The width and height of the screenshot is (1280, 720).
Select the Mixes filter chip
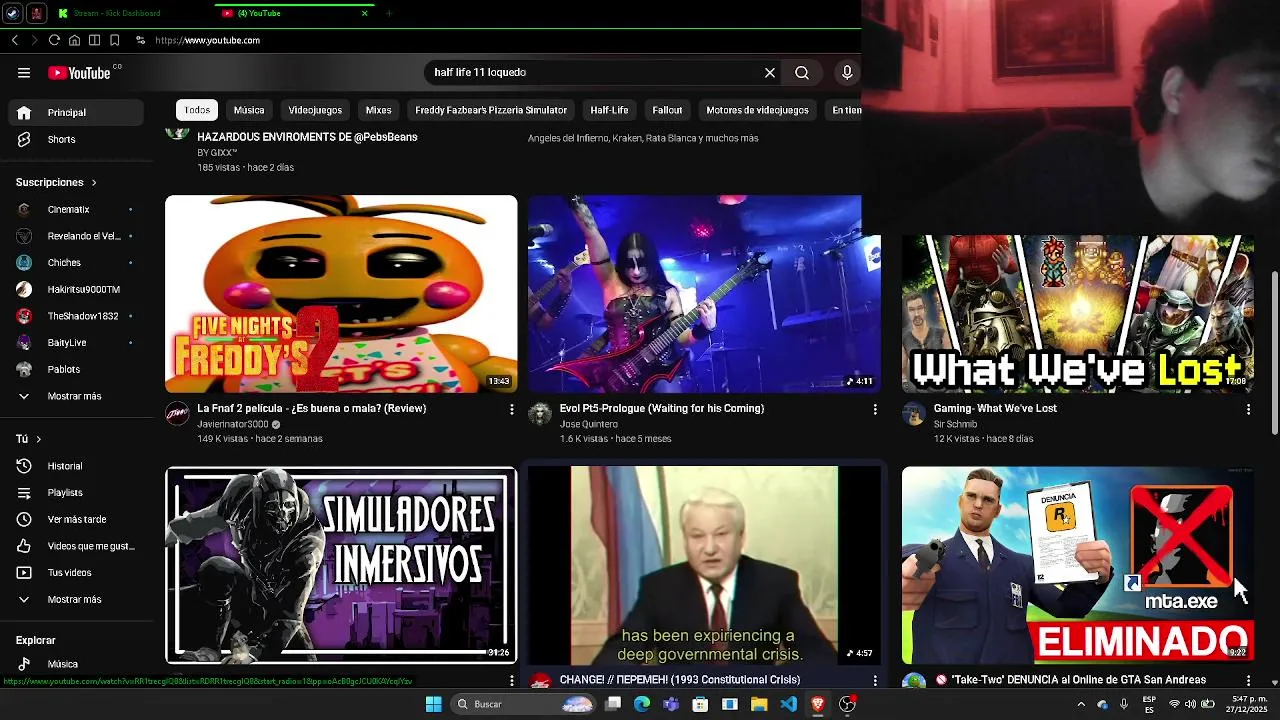(378, 110)
